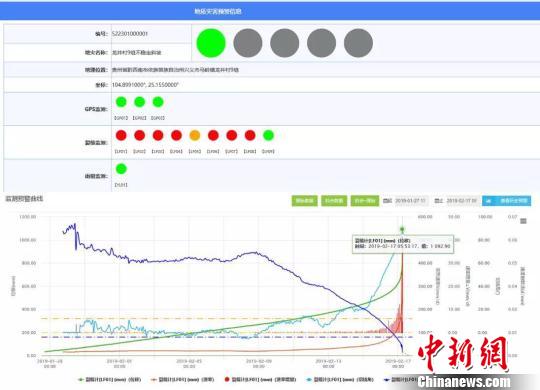
Task: Open the start date field showing 2019-01-27
Action: click(x=411, y=201)
